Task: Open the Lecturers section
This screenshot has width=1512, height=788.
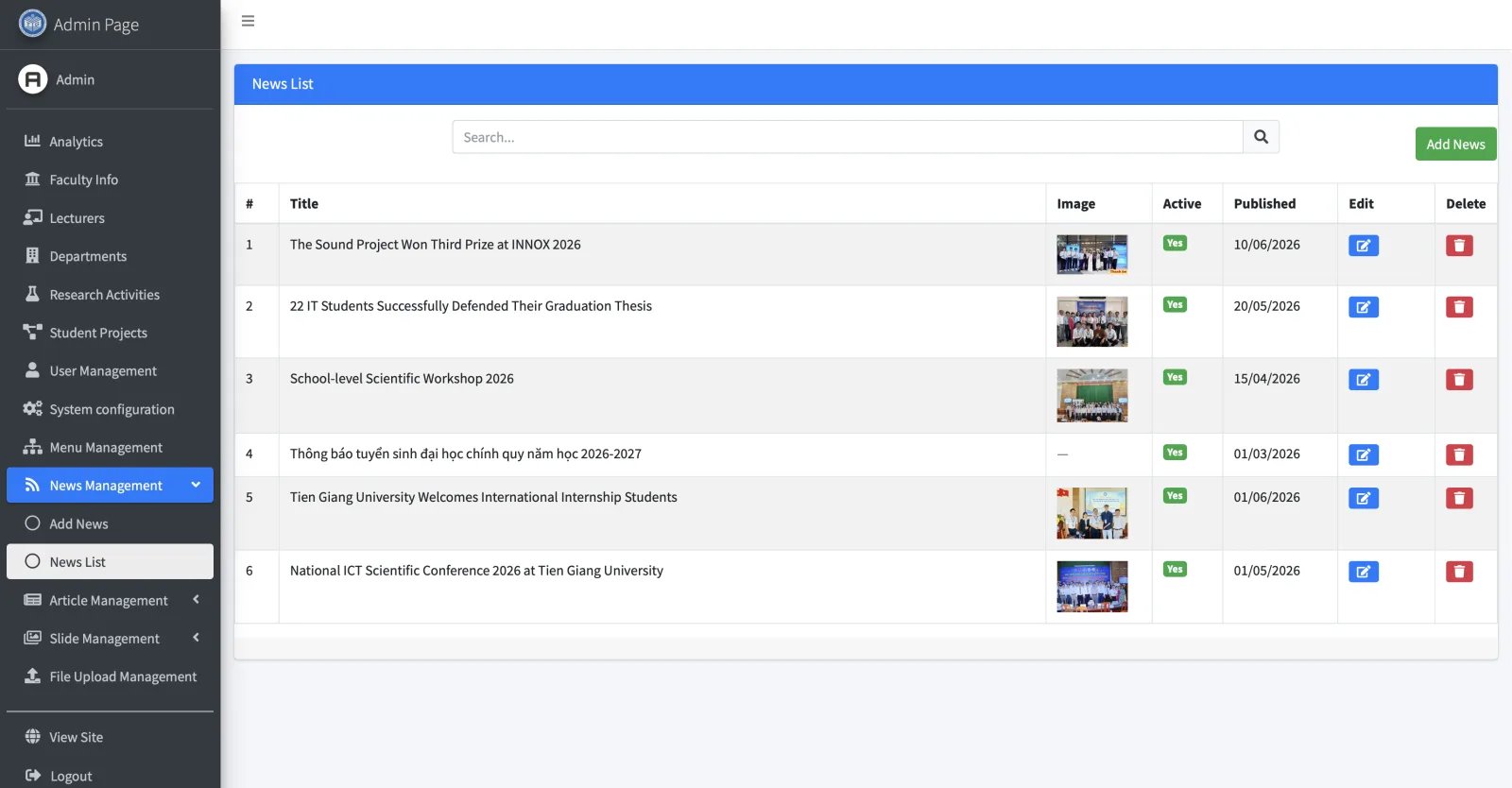Action: coord(110,218)
